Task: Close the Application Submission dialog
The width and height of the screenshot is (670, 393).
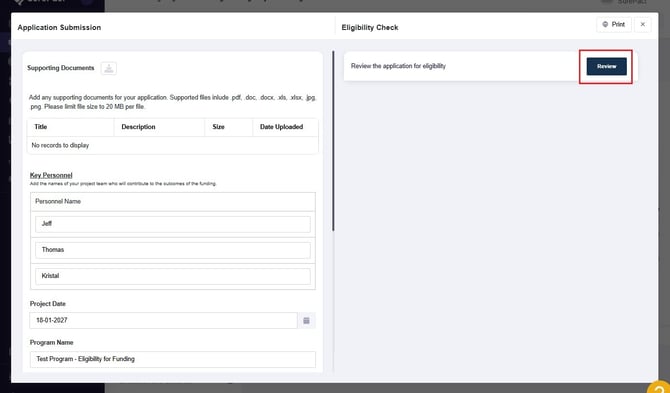Action: 643,24
